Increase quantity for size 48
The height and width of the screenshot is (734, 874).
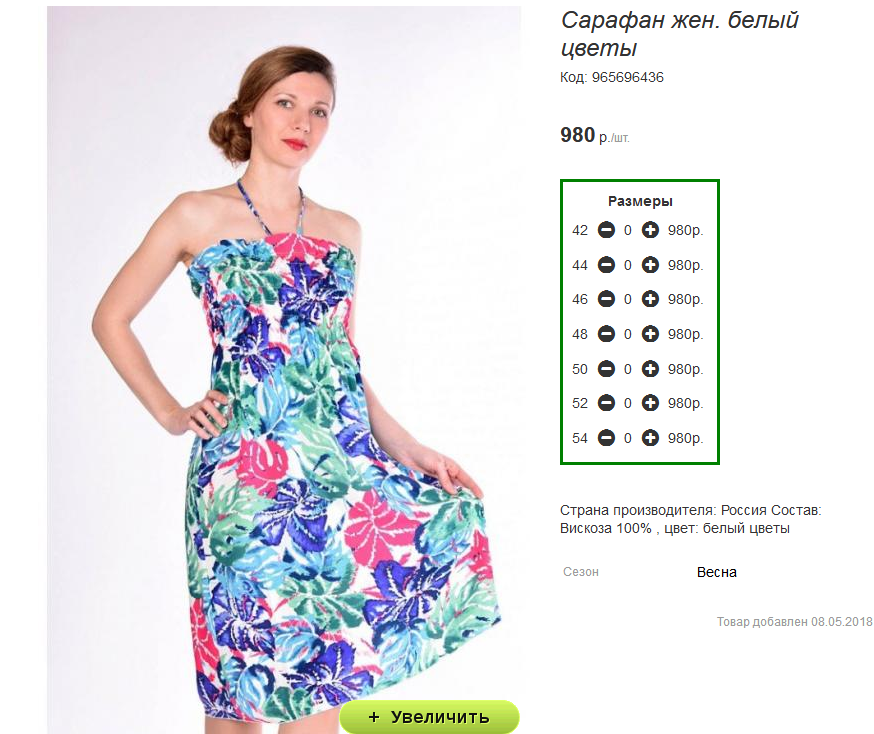pos(650,334)
